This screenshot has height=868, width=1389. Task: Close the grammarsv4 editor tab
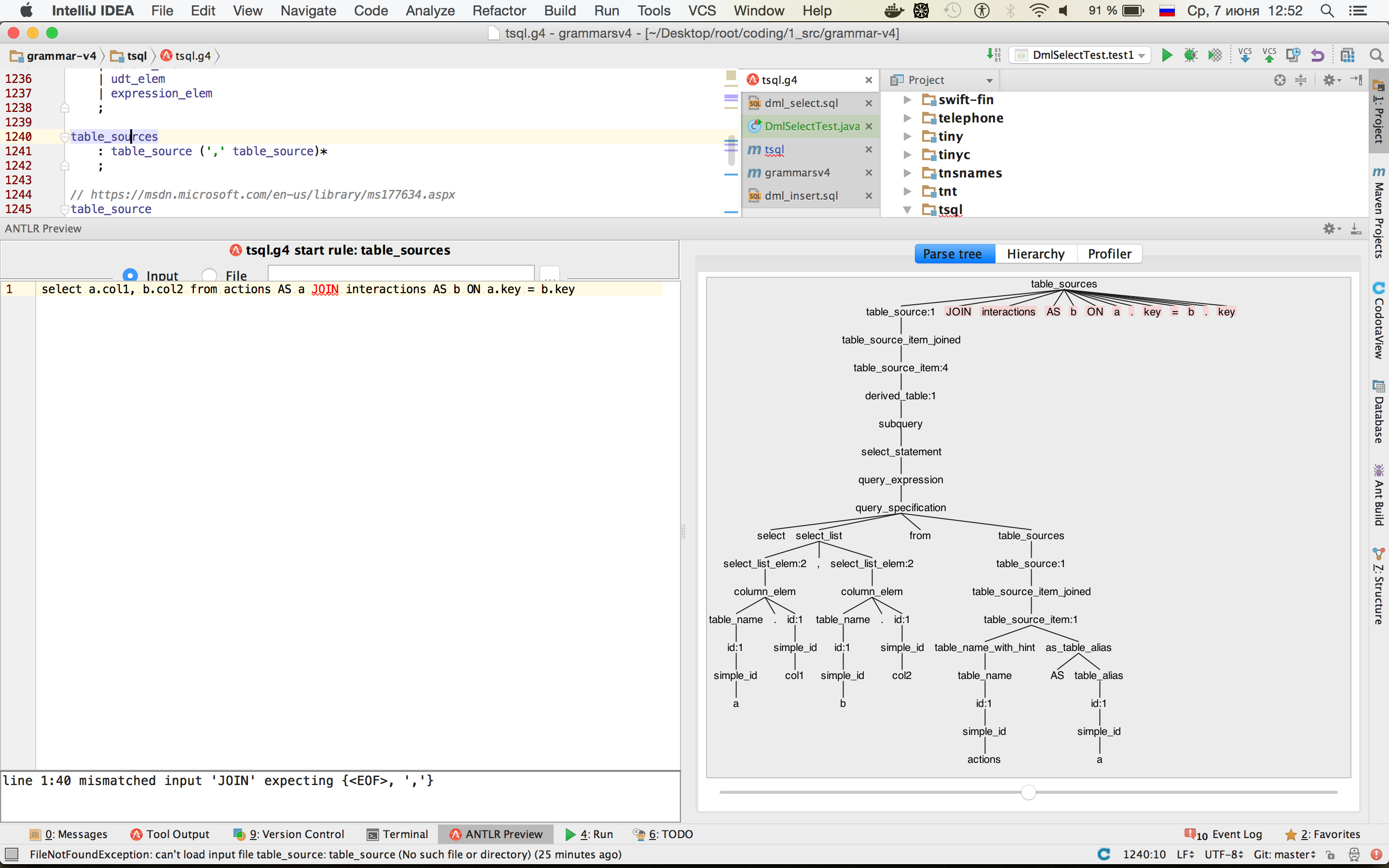[x=869, y=172]
